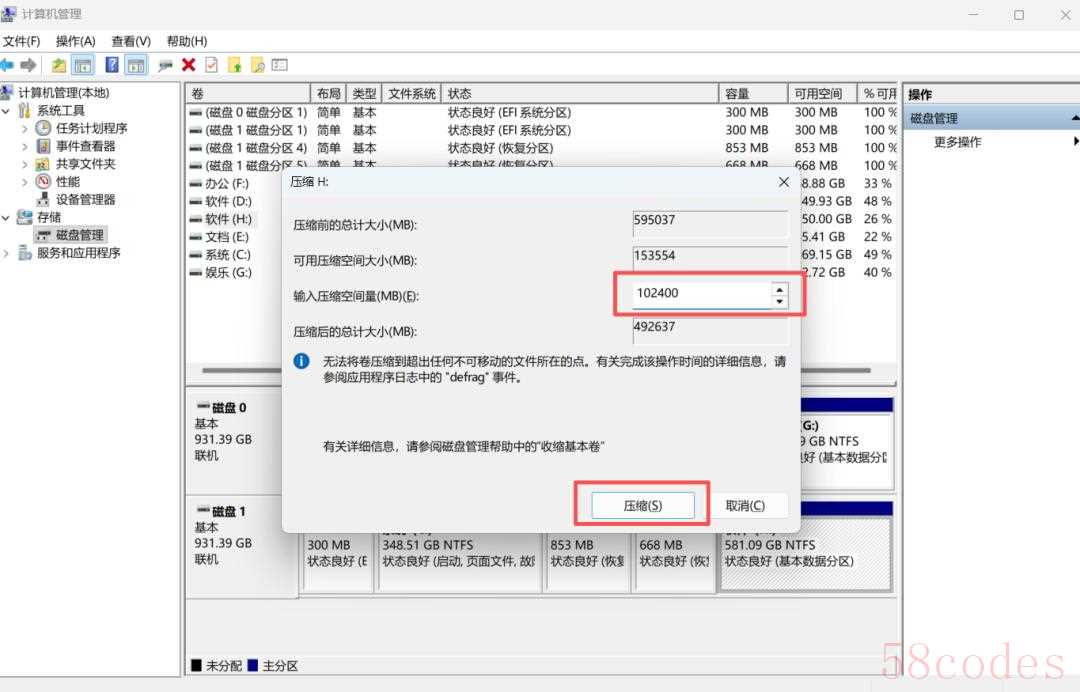Viewport: 1080px width, 692px height.
Task: Collapse the 系统工具 tree node
Action: click(x=7, y=110)
